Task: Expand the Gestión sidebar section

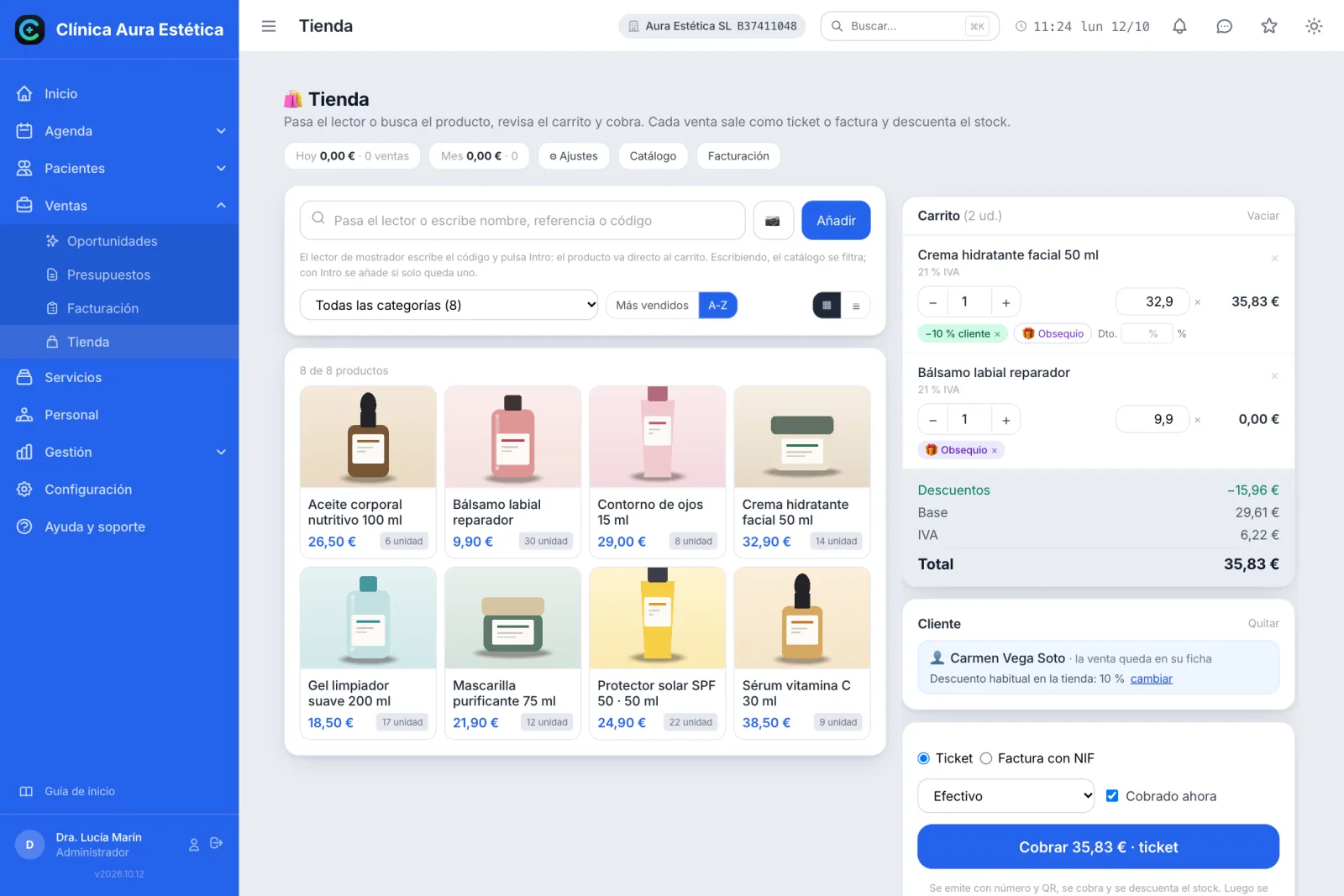Action: tap(119, 452)
